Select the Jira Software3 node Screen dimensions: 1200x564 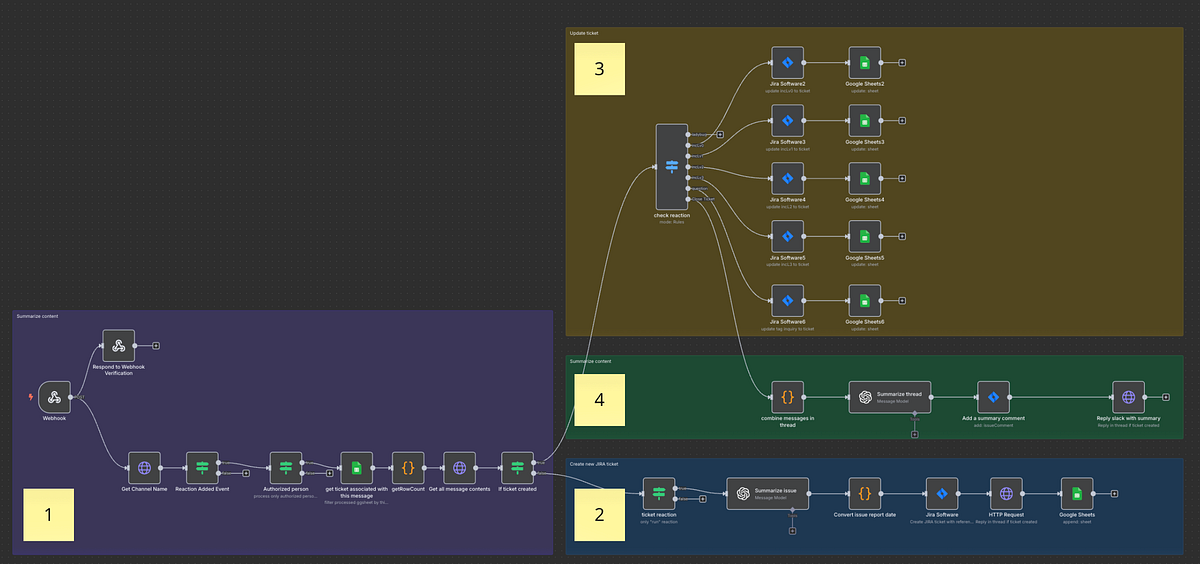tap(788, 121)
